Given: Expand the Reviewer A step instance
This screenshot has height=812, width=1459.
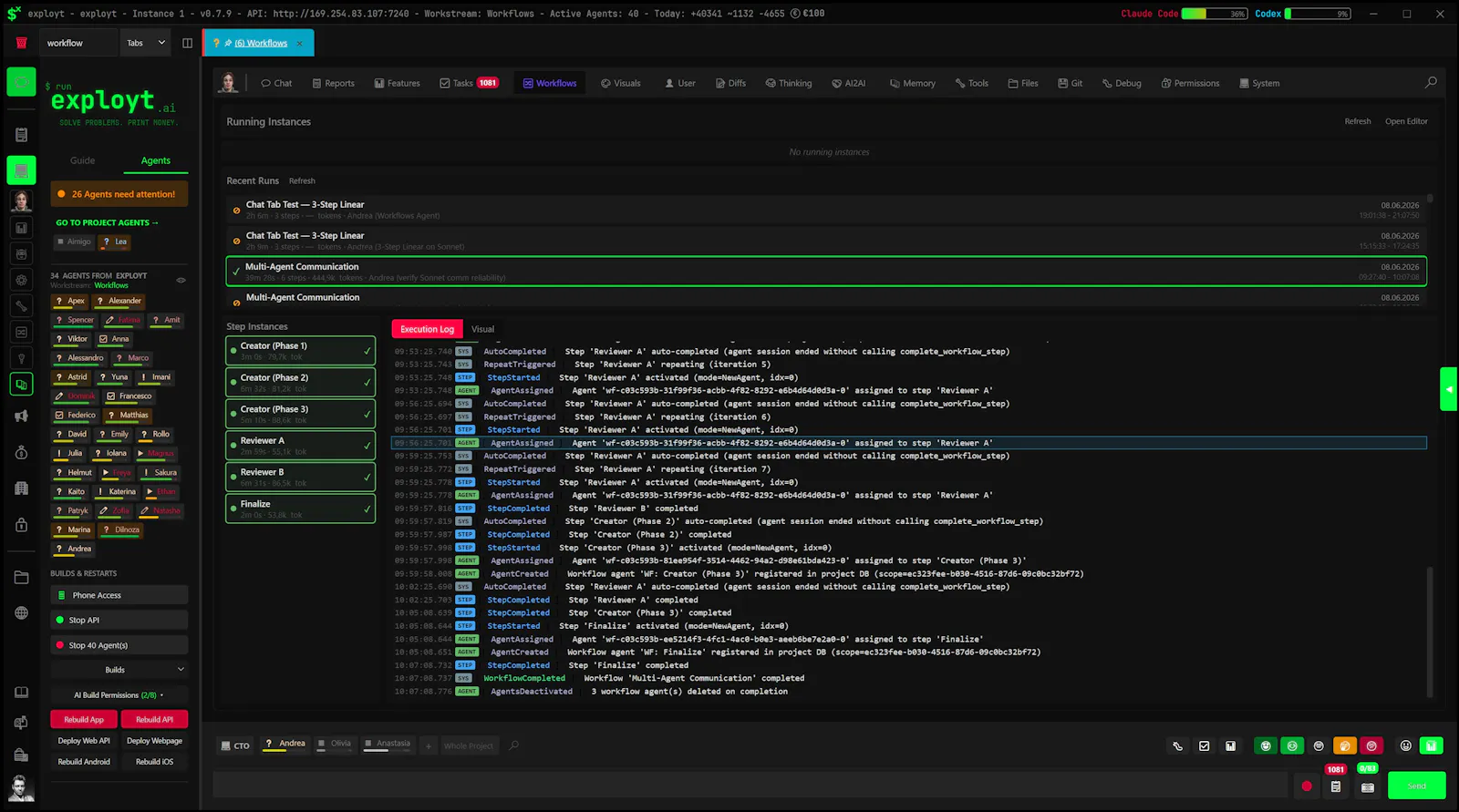Looking at the screenshot, I should tap(301, 446).
